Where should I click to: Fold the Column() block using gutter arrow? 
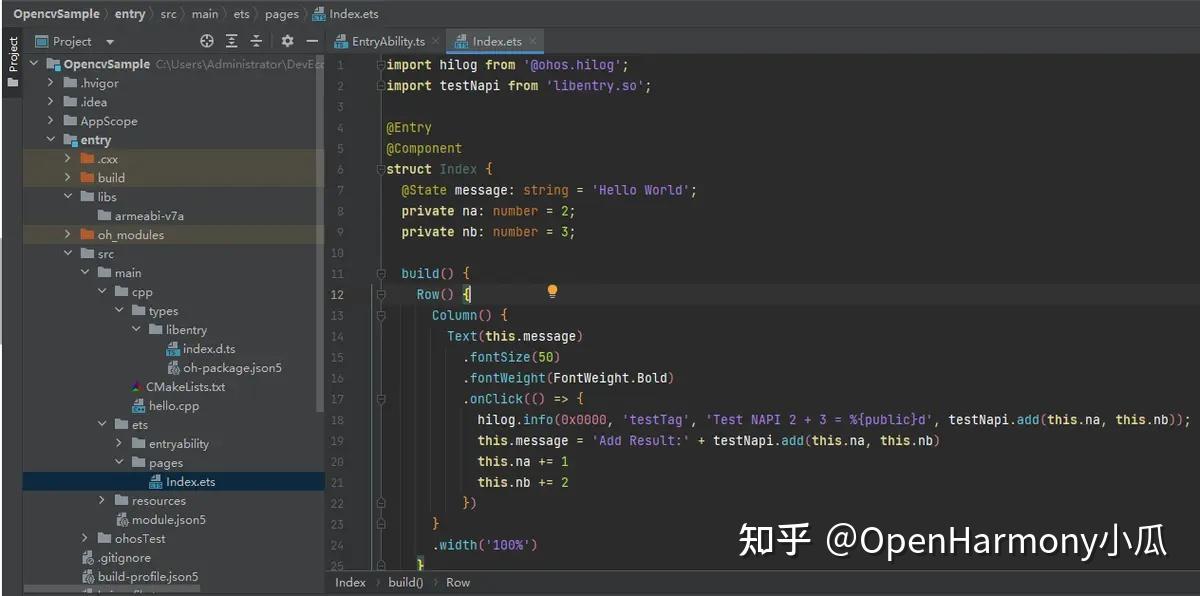coord(381,314)
